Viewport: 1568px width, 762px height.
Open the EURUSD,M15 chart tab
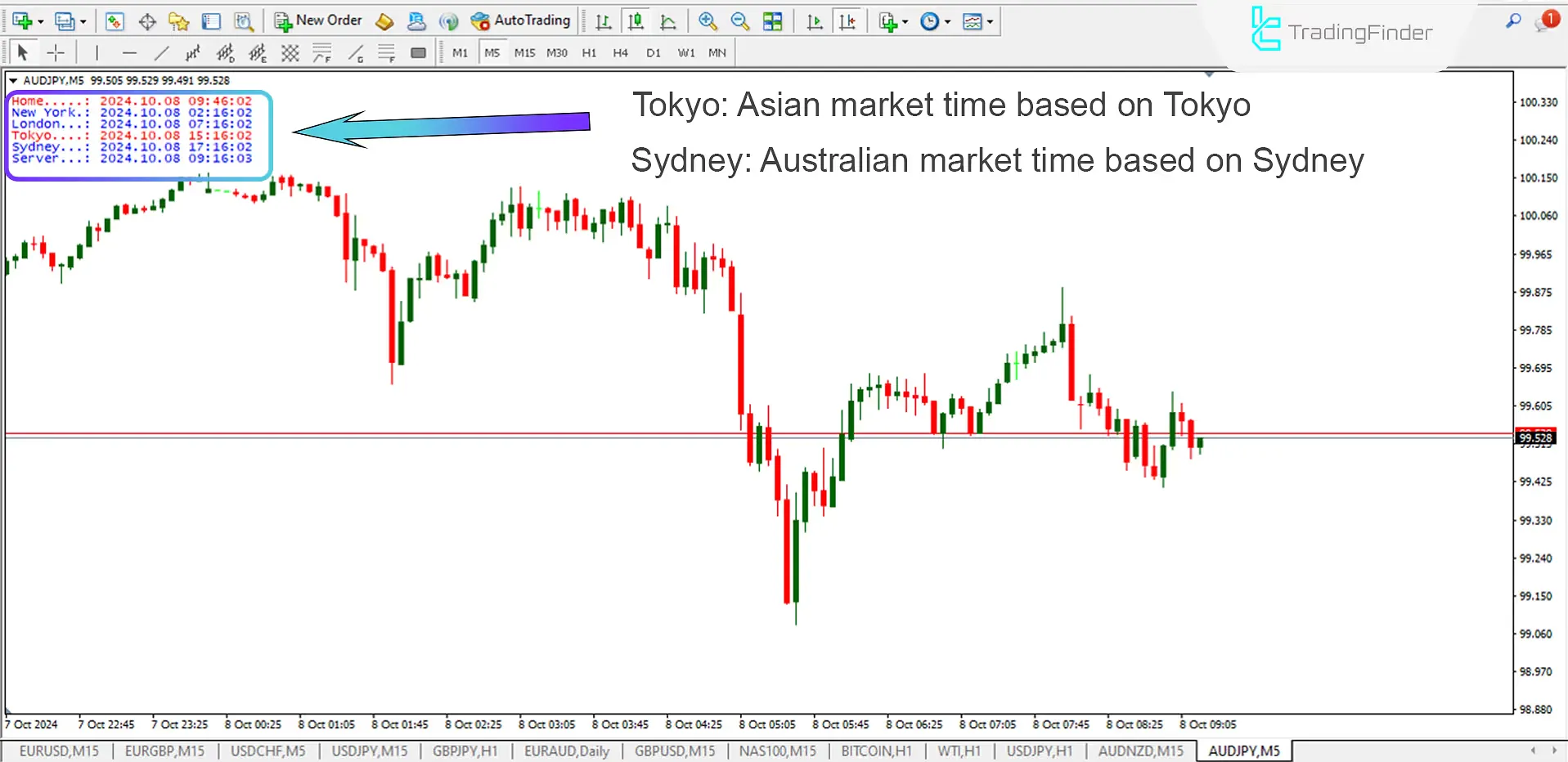57,751
